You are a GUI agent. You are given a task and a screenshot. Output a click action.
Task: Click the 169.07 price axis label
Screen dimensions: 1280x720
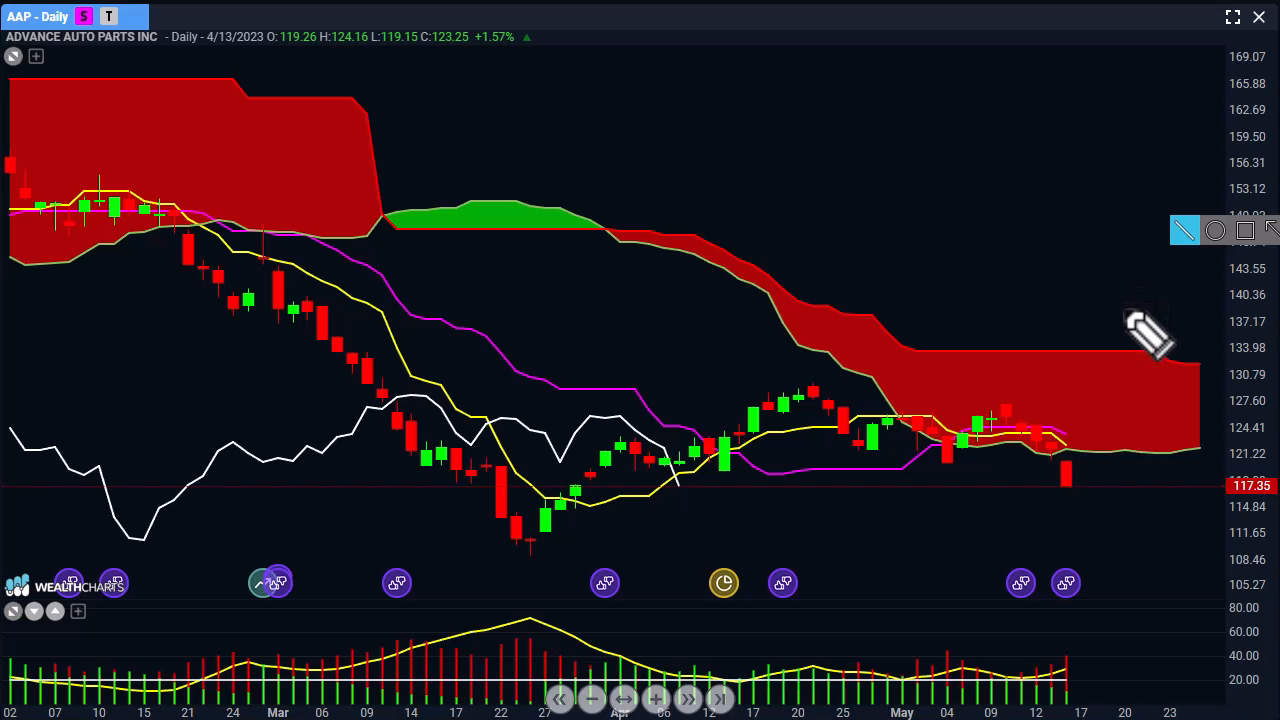tap(1247, 57)
